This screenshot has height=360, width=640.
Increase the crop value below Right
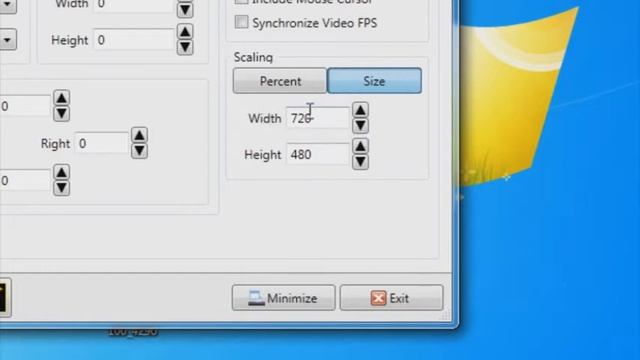pyautogui.click(x=61, y=172)
